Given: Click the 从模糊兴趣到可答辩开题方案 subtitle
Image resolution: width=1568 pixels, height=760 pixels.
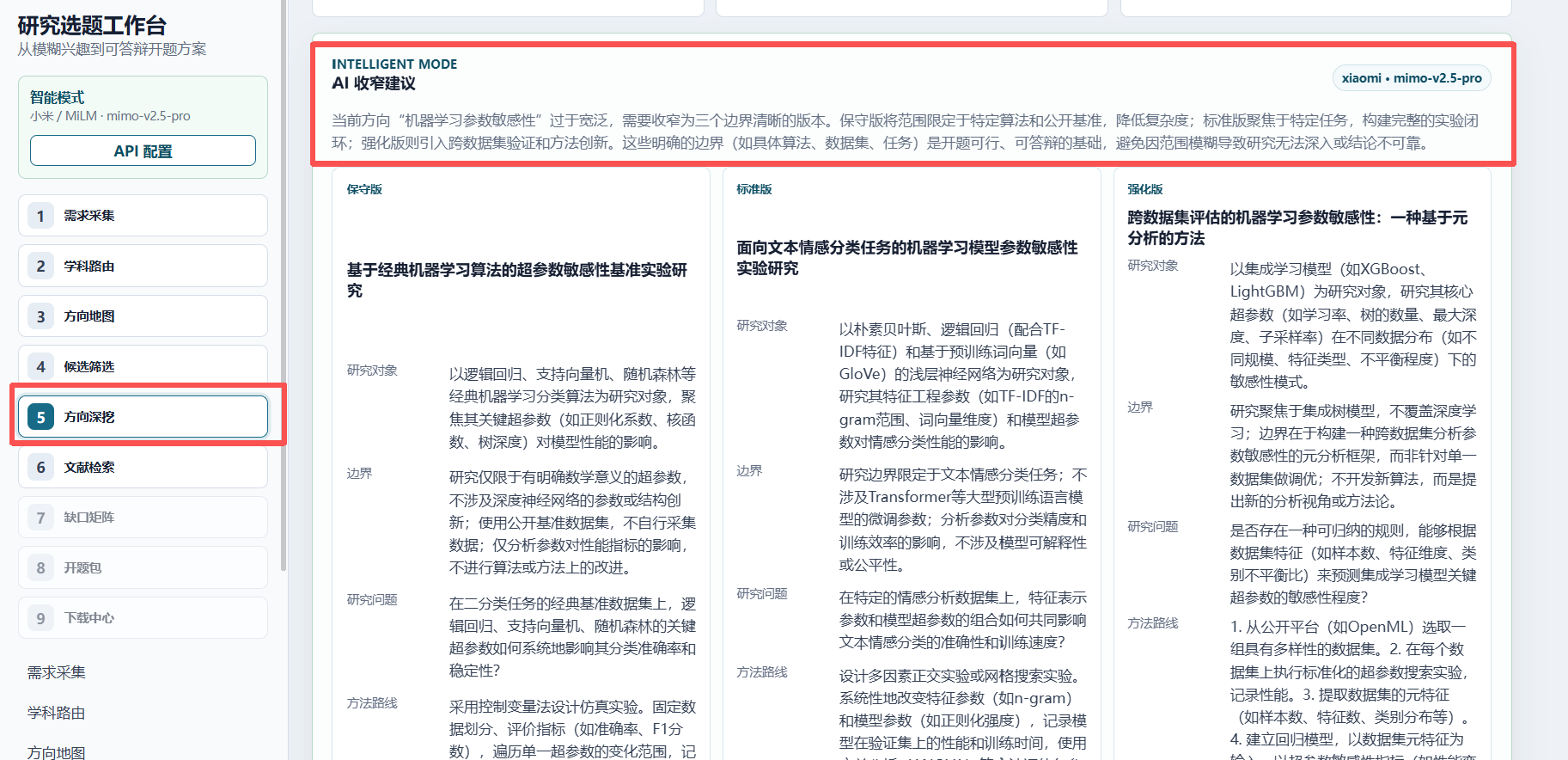Looking at the screenshot, I should click(x=112, y=49).
